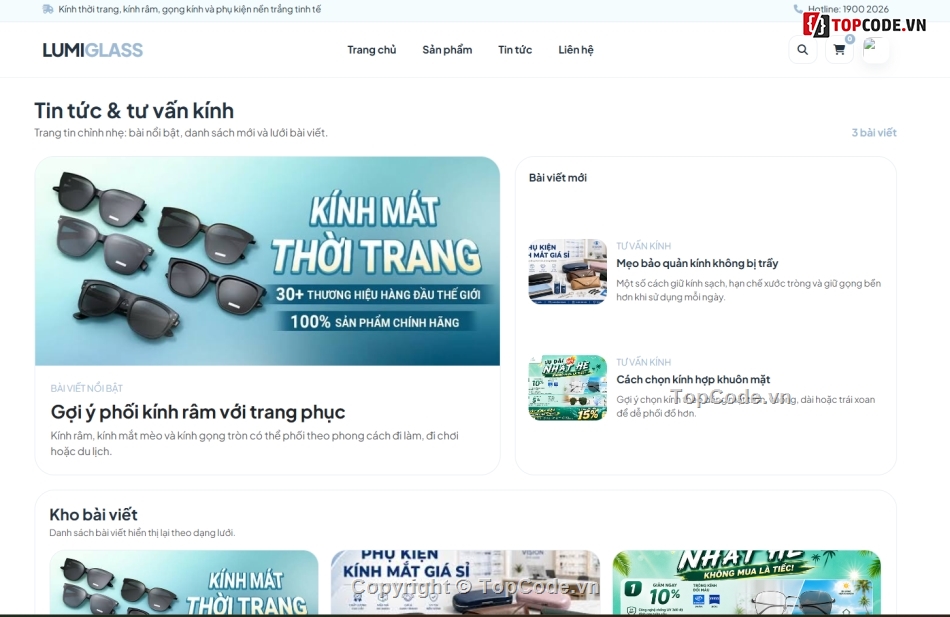Image resolution: width=950 pixels, height=617 pixels.
Task: Click the hotline phone icon
Action: (x=797, y=9)
